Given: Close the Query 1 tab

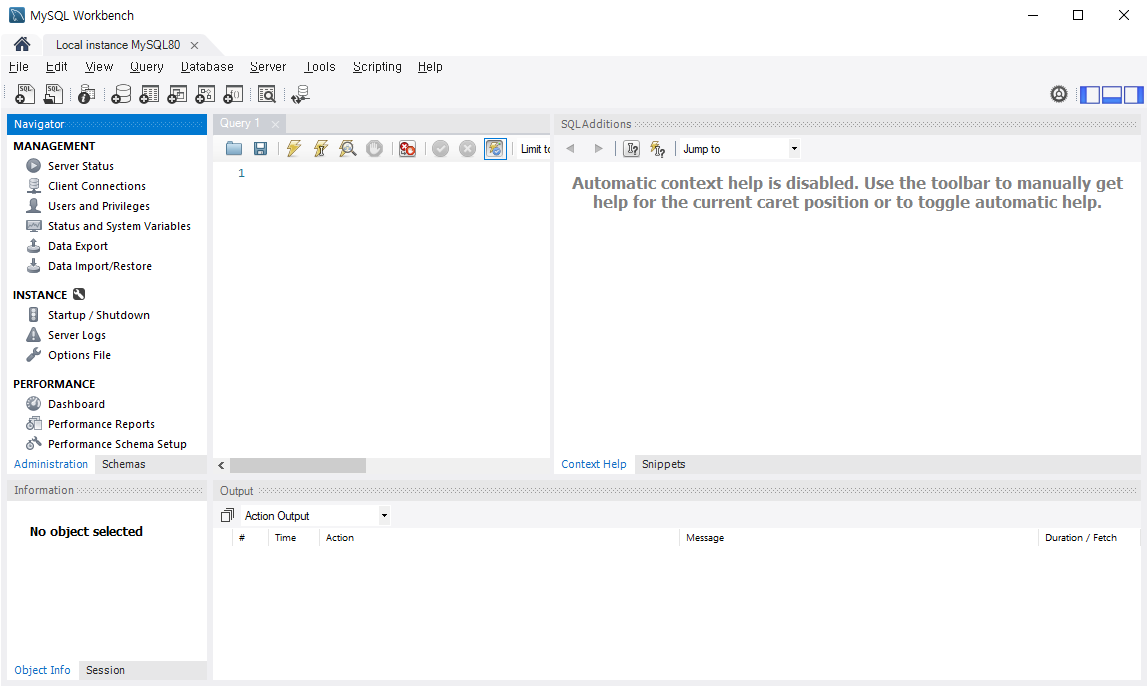Looking at the screenshot, I should [x=275, y=124].
